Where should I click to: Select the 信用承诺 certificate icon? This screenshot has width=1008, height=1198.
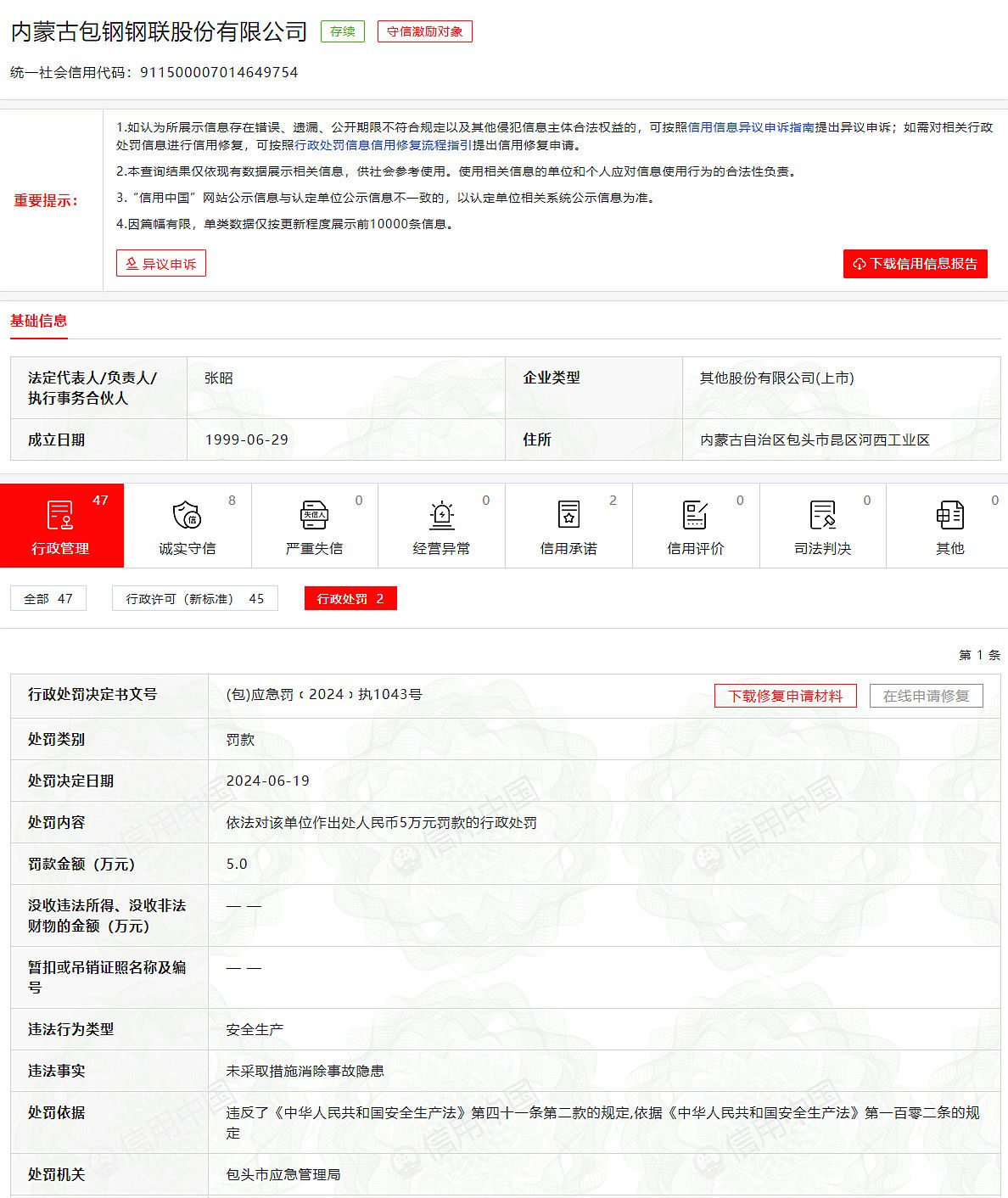tap(568, 515)
